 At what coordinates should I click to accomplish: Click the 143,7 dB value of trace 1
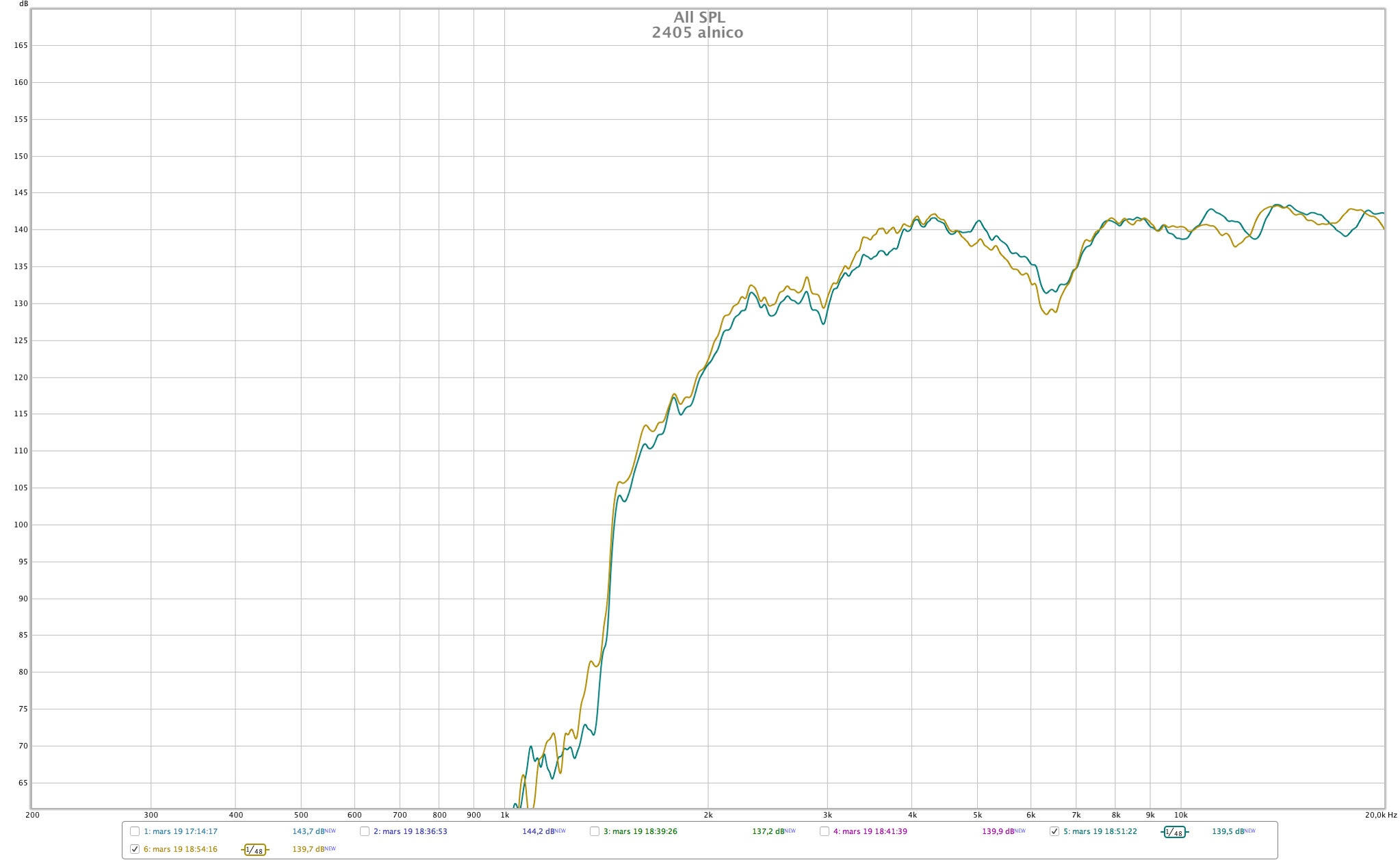pyautogui.click(x=309, y=831)
